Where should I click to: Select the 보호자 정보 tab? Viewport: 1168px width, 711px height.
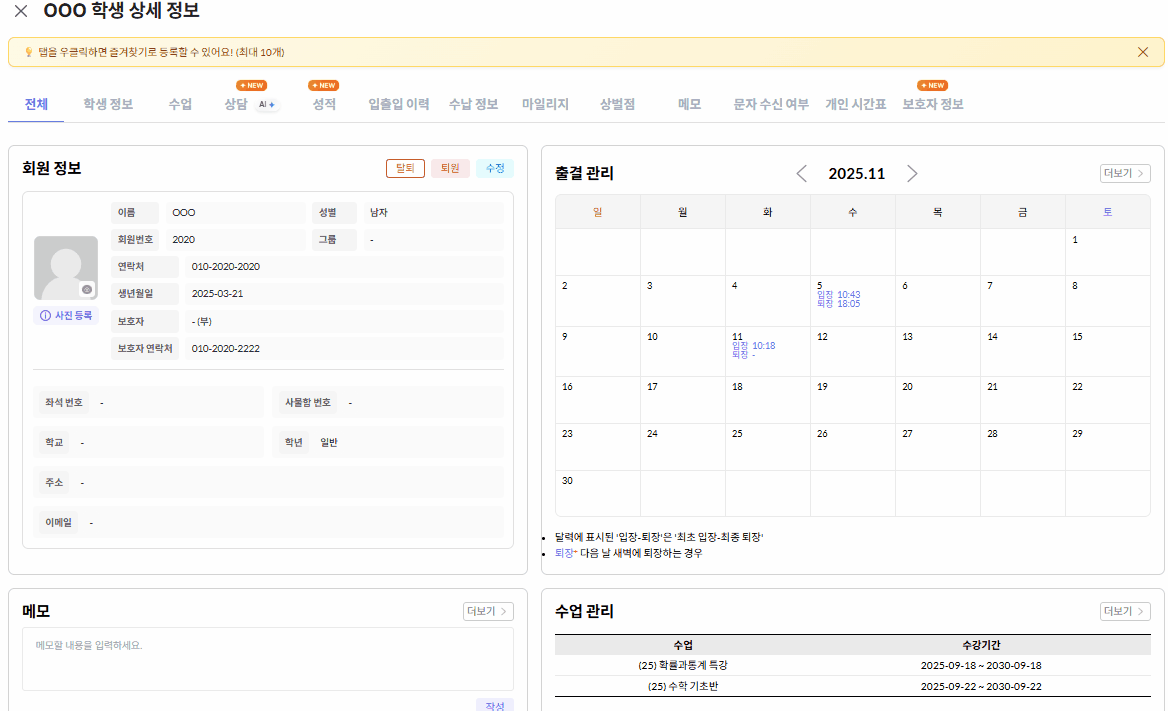click(932, 104)
